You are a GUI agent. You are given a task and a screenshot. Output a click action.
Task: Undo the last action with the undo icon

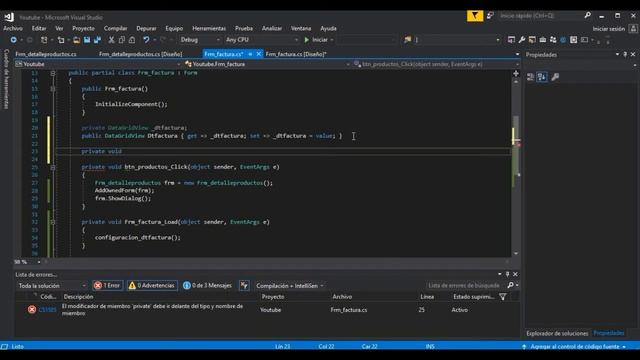pos(146,40)
